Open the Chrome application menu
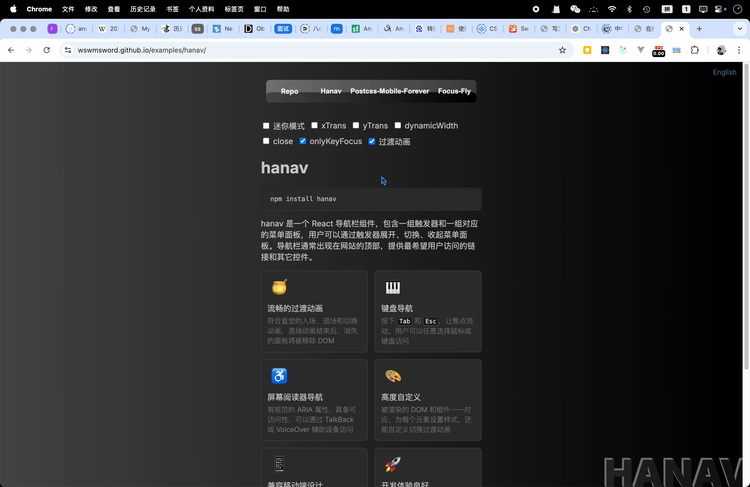750x487 pixels. tap(39, 9)
